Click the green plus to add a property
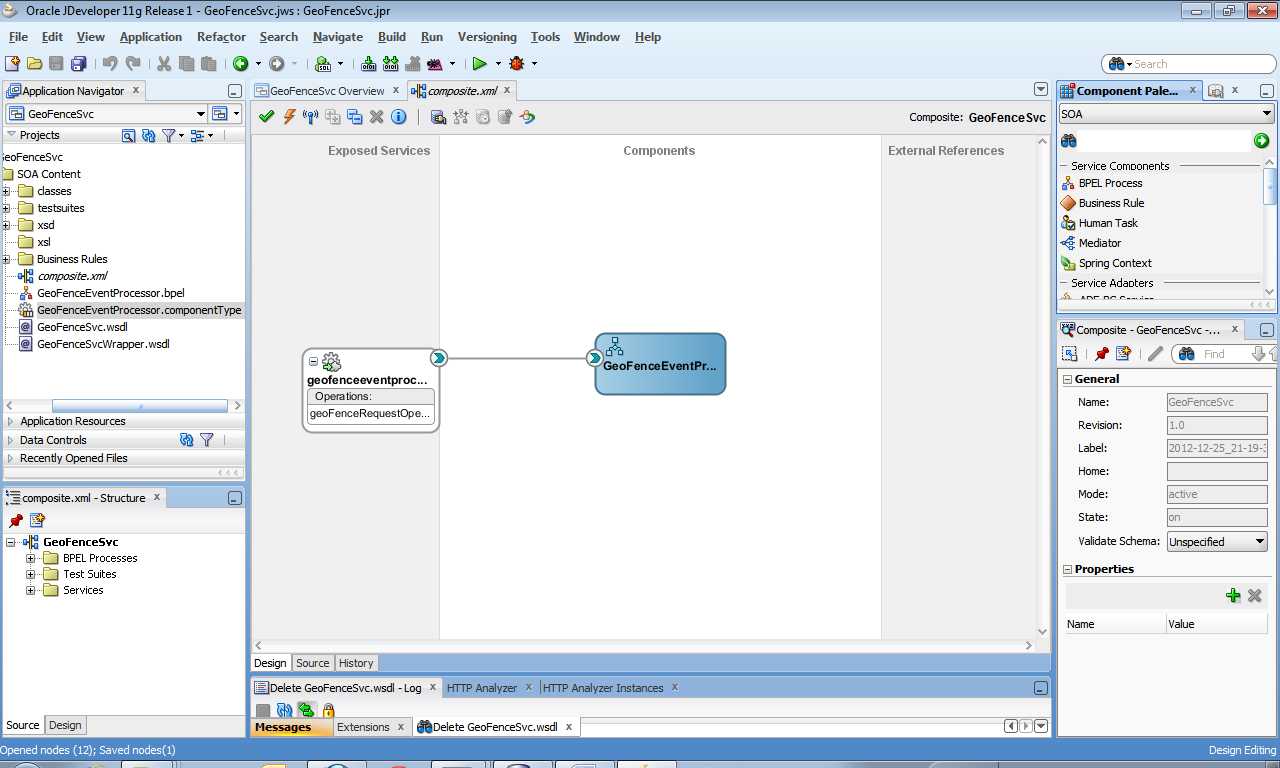 pyautogui.click(x=1233, y=596)
